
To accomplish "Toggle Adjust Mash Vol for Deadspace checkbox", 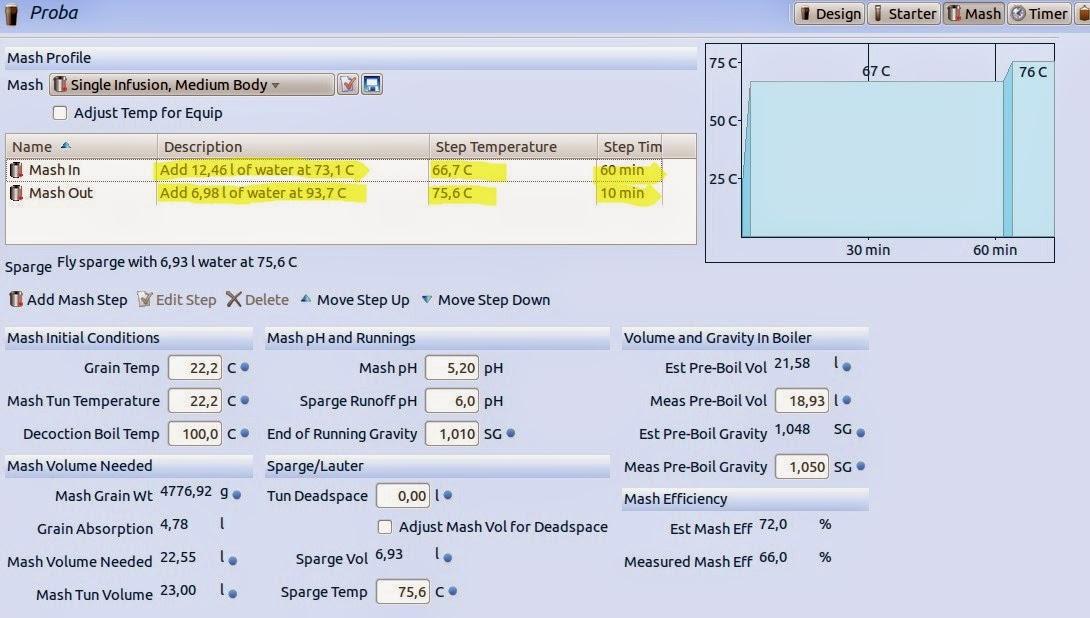I will click(x=384, y=527).
